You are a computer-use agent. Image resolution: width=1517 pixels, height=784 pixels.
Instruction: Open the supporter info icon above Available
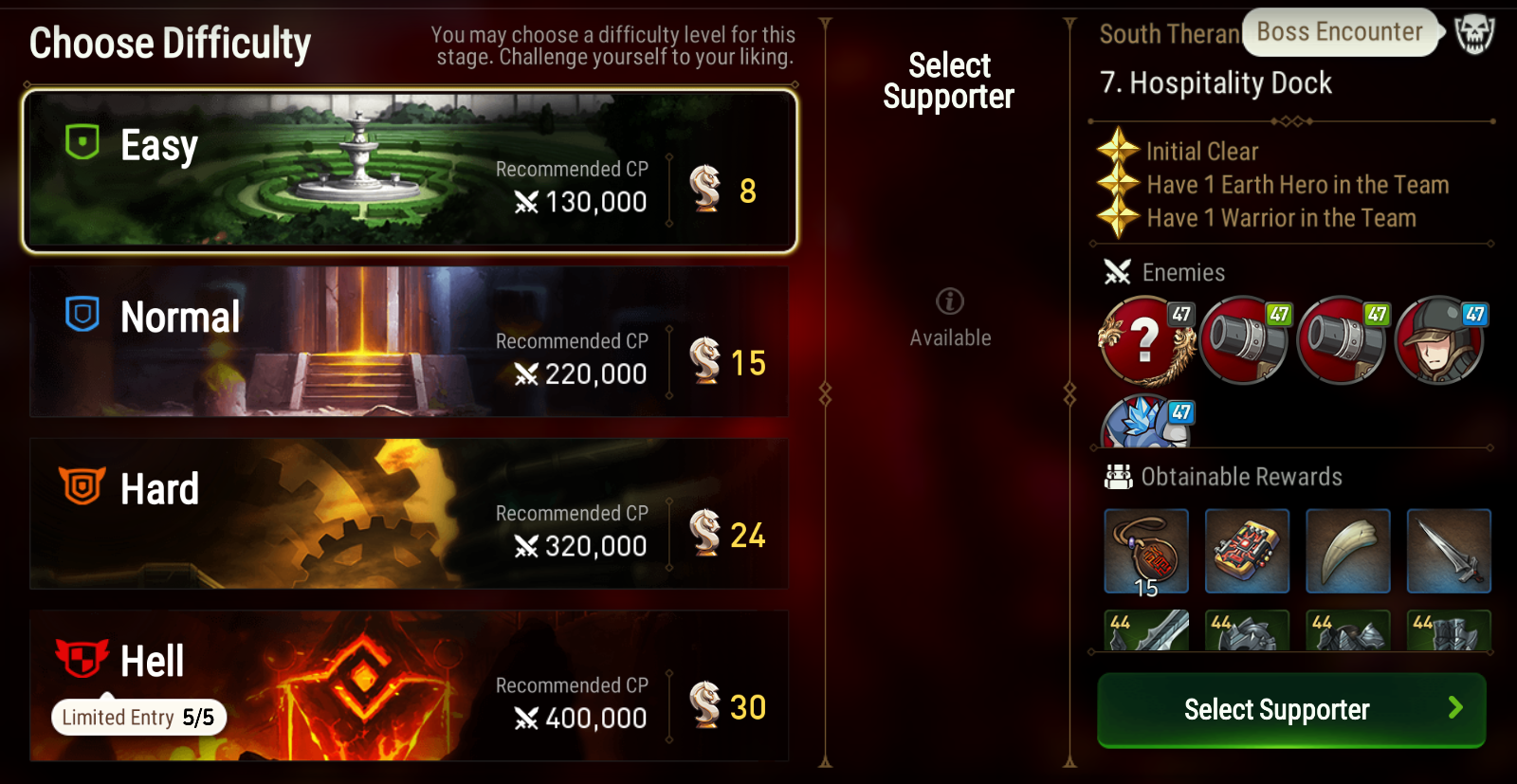pos(950,301)
